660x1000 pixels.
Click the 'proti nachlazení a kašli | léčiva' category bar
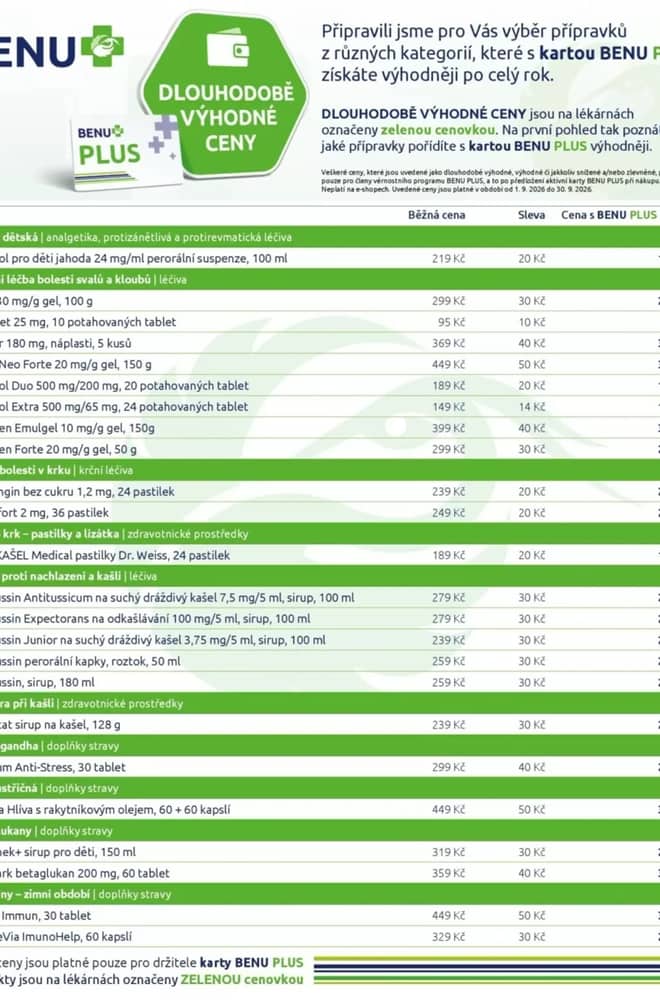(330, 576)
